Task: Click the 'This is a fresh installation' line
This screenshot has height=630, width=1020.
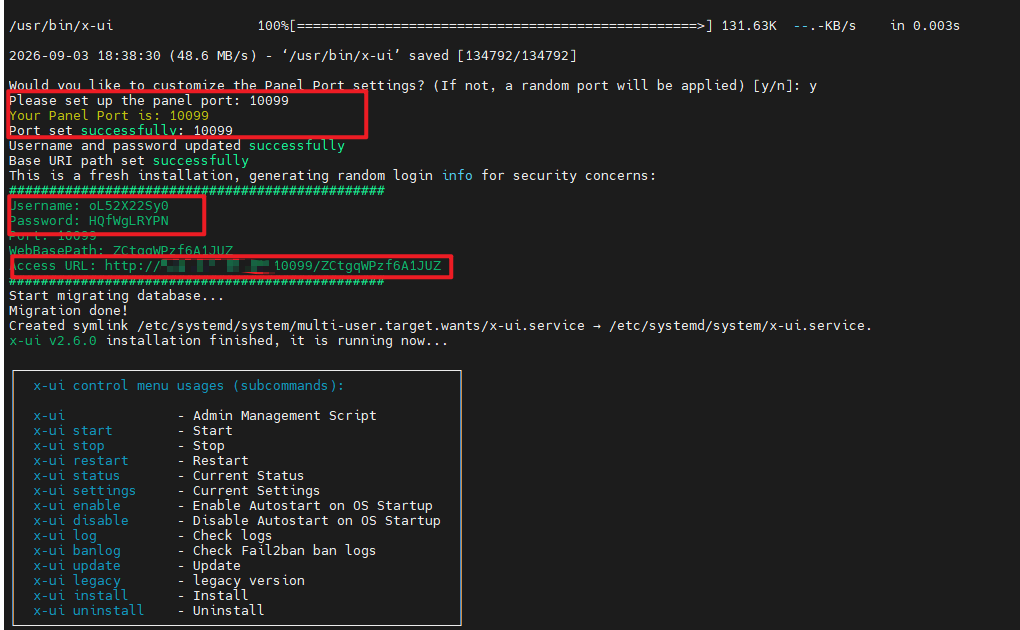Action: click(332, 176)
